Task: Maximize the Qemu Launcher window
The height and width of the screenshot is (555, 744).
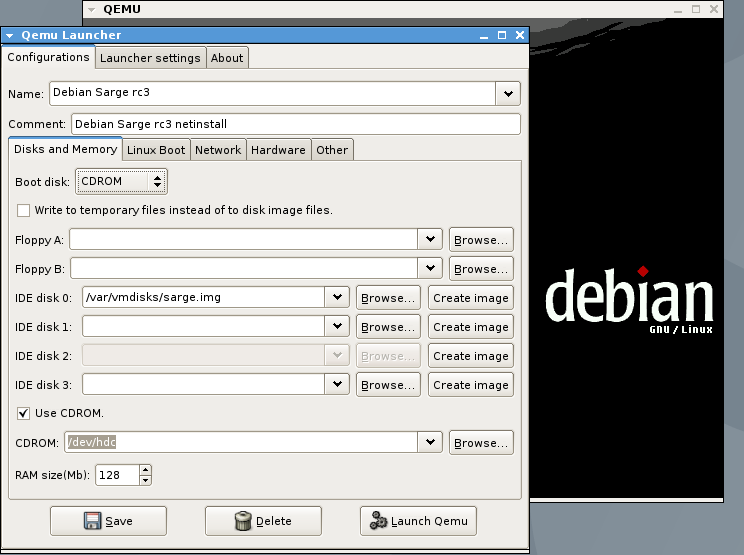Action: pos(502,35)
